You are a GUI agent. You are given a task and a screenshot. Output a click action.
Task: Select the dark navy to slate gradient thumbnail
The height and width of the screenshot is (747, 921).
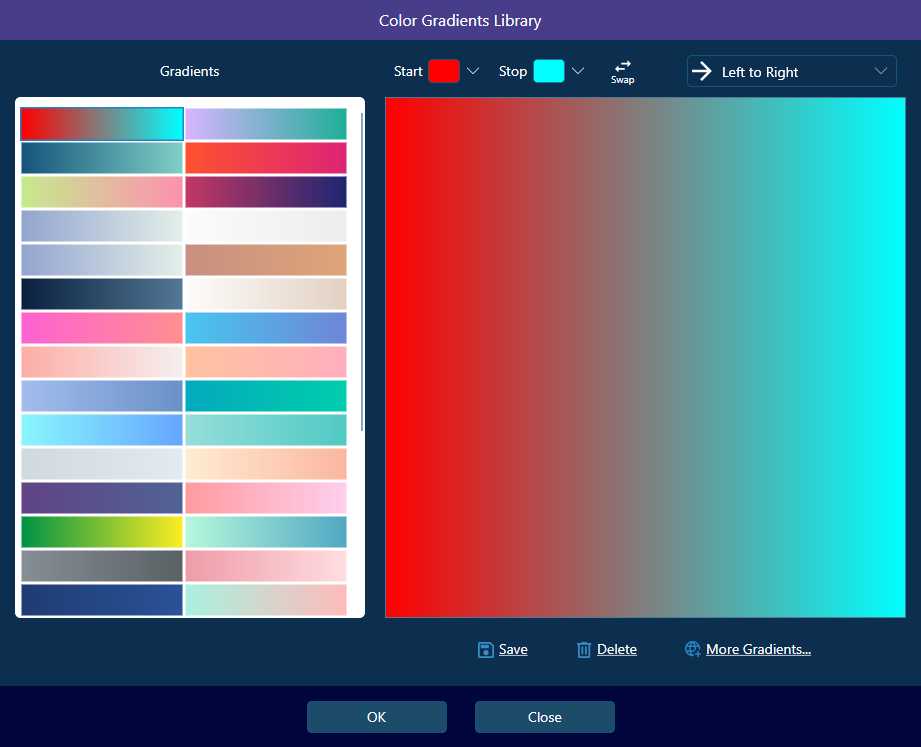102,294
